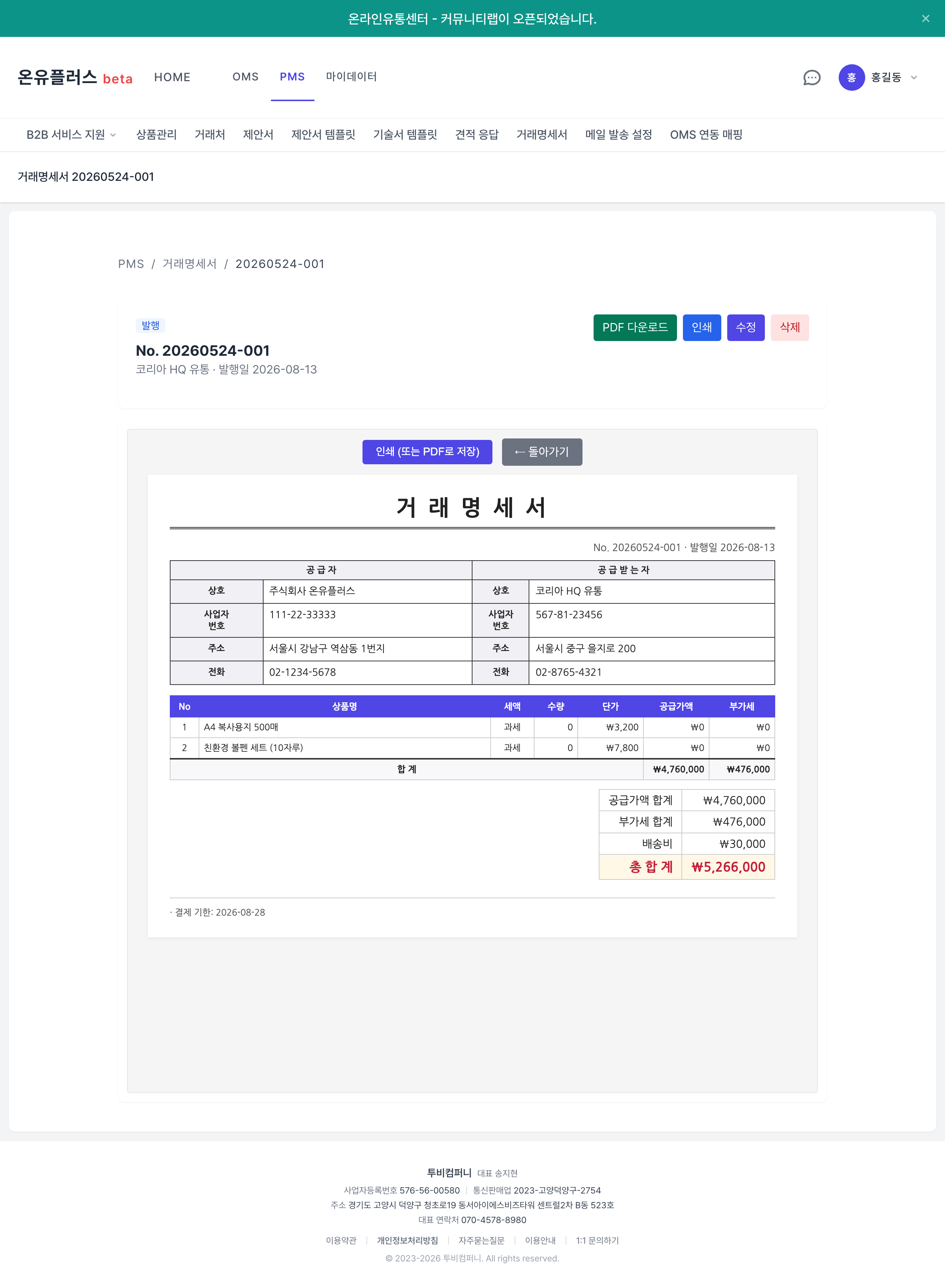Close the top announcement banner

tap(925, 19)
